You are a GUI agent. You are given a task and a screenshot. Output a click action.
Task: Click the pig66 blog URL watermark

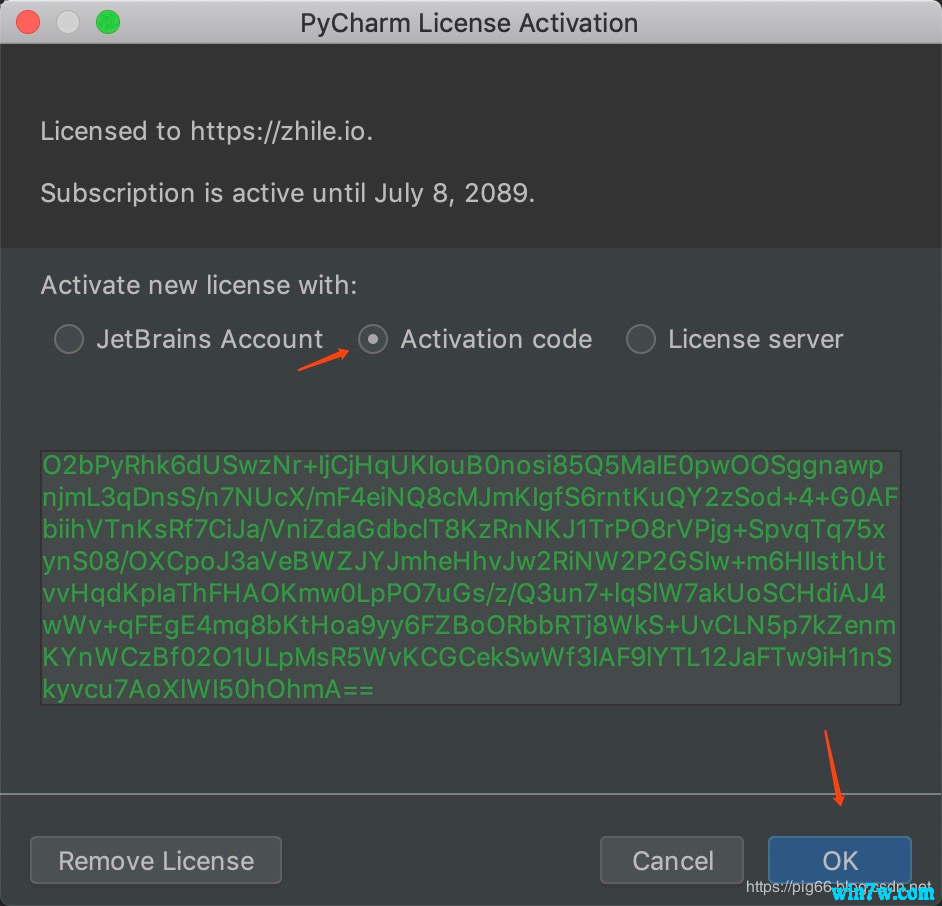(790, 887)
